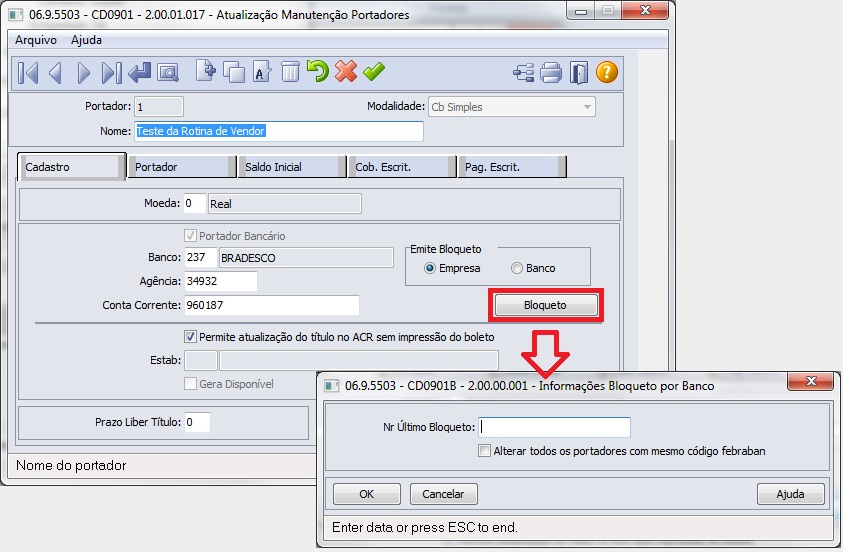Screen dimensions: 843x552
Task: Toggle Permite atualização do título checkbox
Action: (190, 336)
